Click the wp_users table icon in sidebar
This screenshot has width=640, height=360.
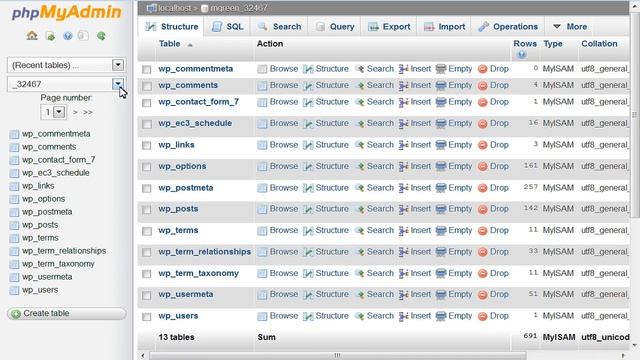click(14, 290)
